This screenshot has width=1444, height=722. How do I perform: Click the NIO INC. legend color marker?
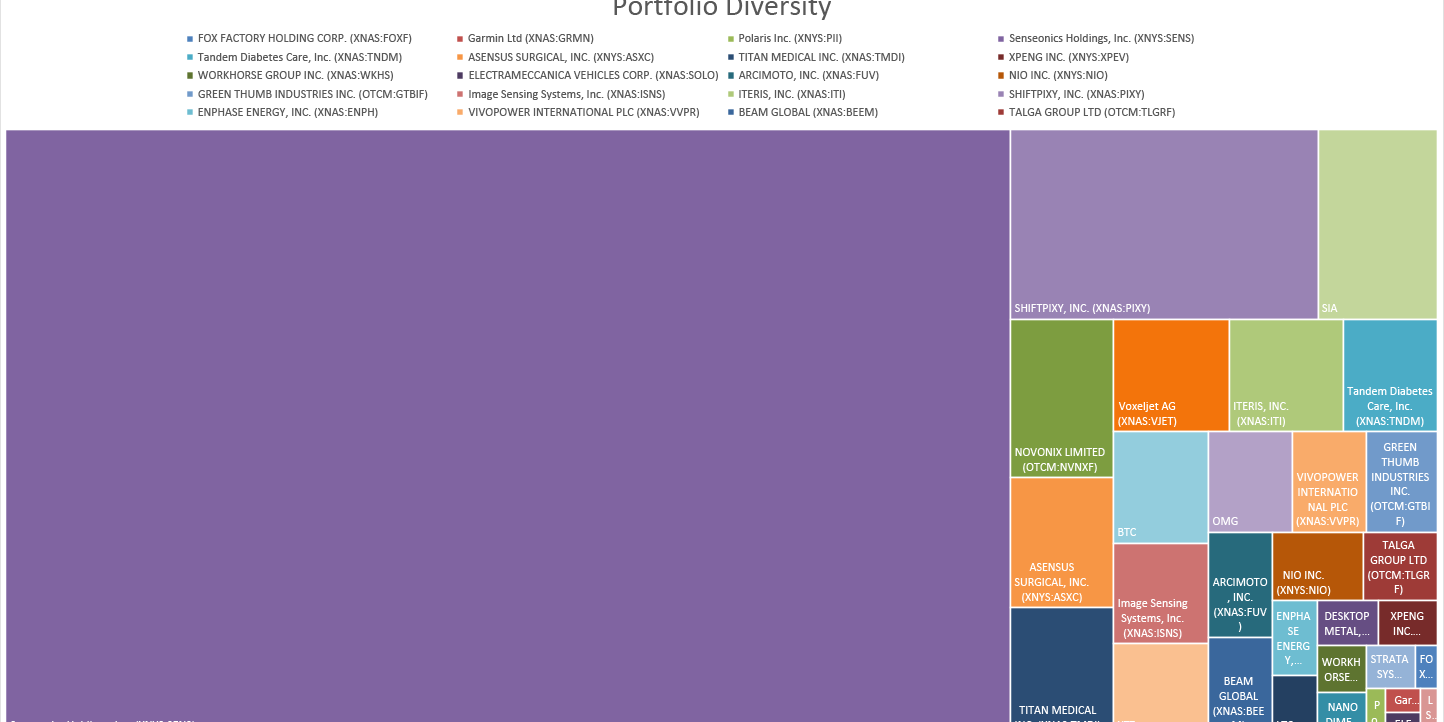[x=1001, y=76]
